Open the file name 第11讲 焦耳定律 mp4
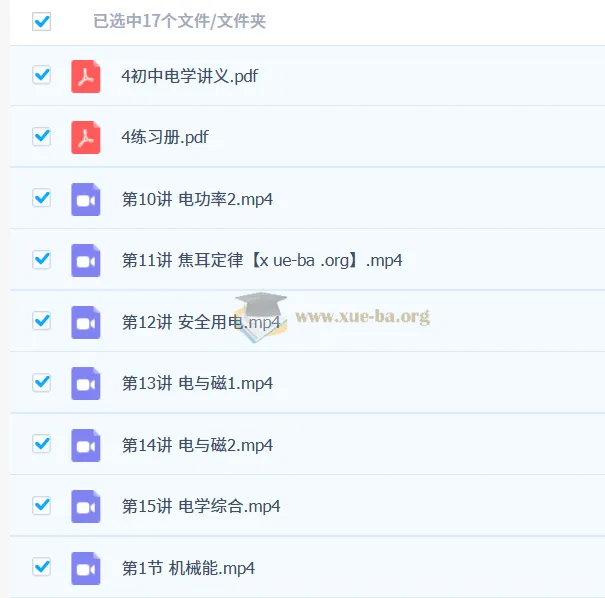 point(262,260)
